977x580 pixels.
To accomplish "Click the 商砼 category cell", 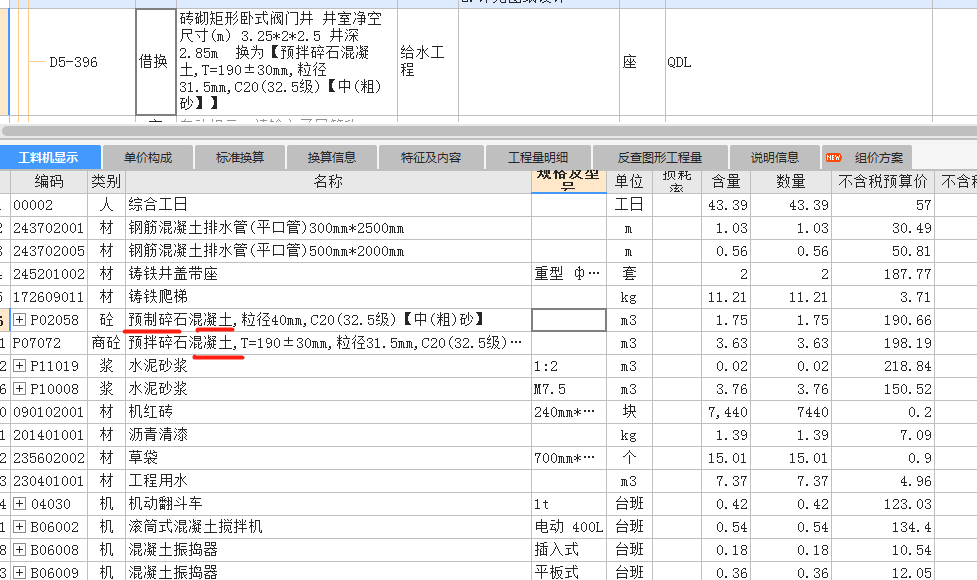I will (x=106, y=343).
